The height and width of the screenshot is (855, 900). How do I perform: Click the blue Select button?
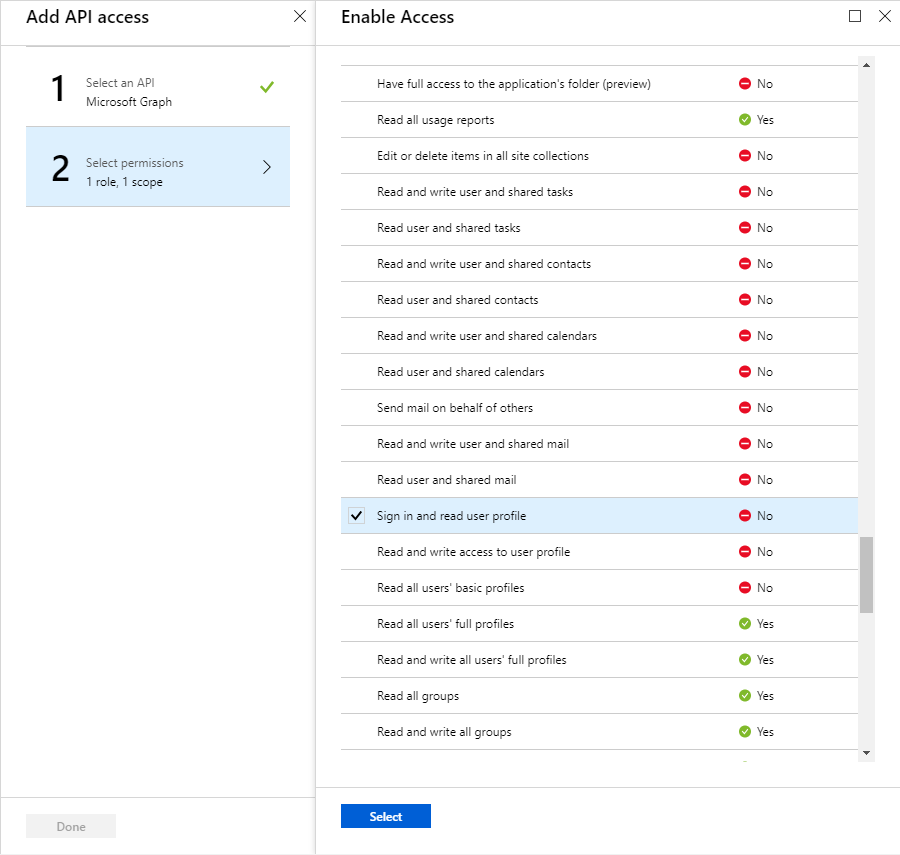pyautogui.click(x=385, y=816)
